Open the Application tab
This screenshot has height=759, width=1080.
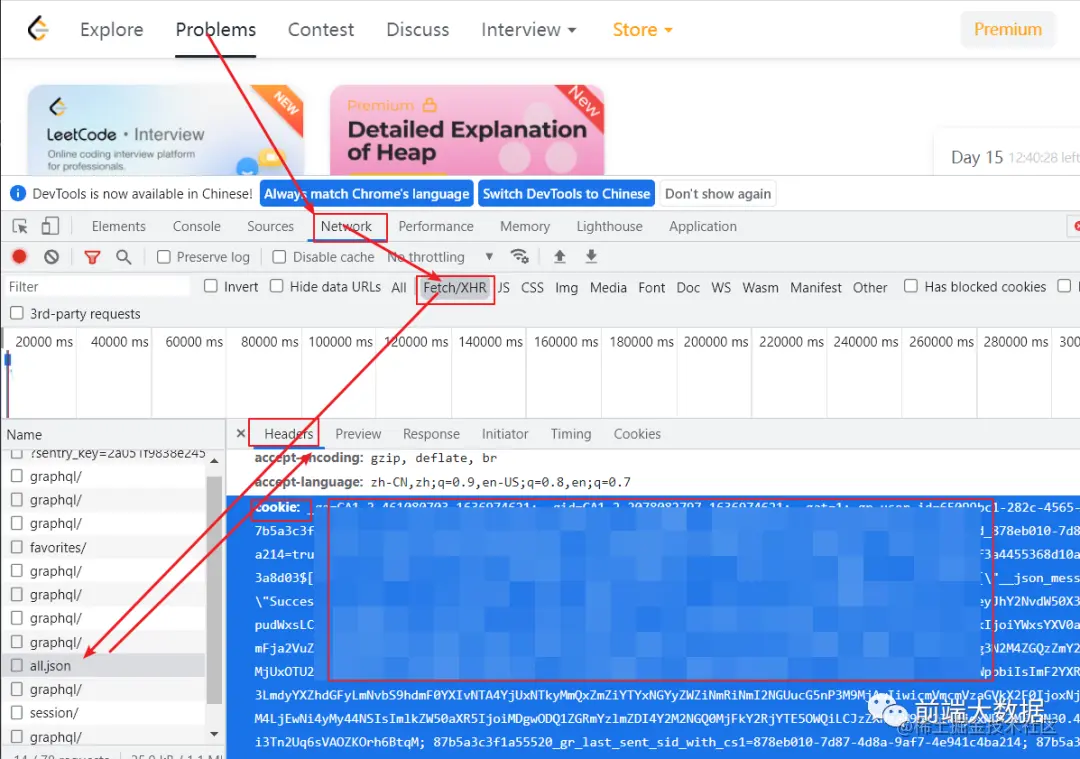tap(703, 226)
